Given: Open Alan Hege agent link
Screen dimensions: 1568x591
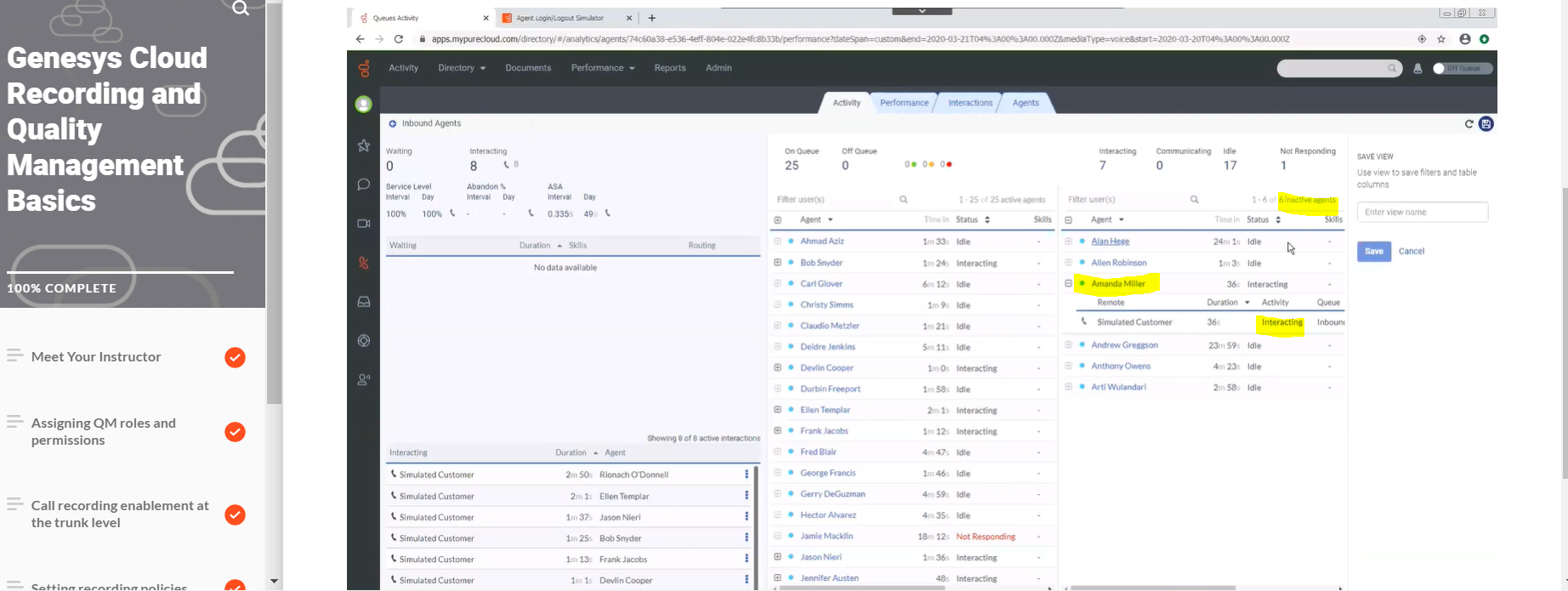Looking at the screenshot, I should point(1111,242).
